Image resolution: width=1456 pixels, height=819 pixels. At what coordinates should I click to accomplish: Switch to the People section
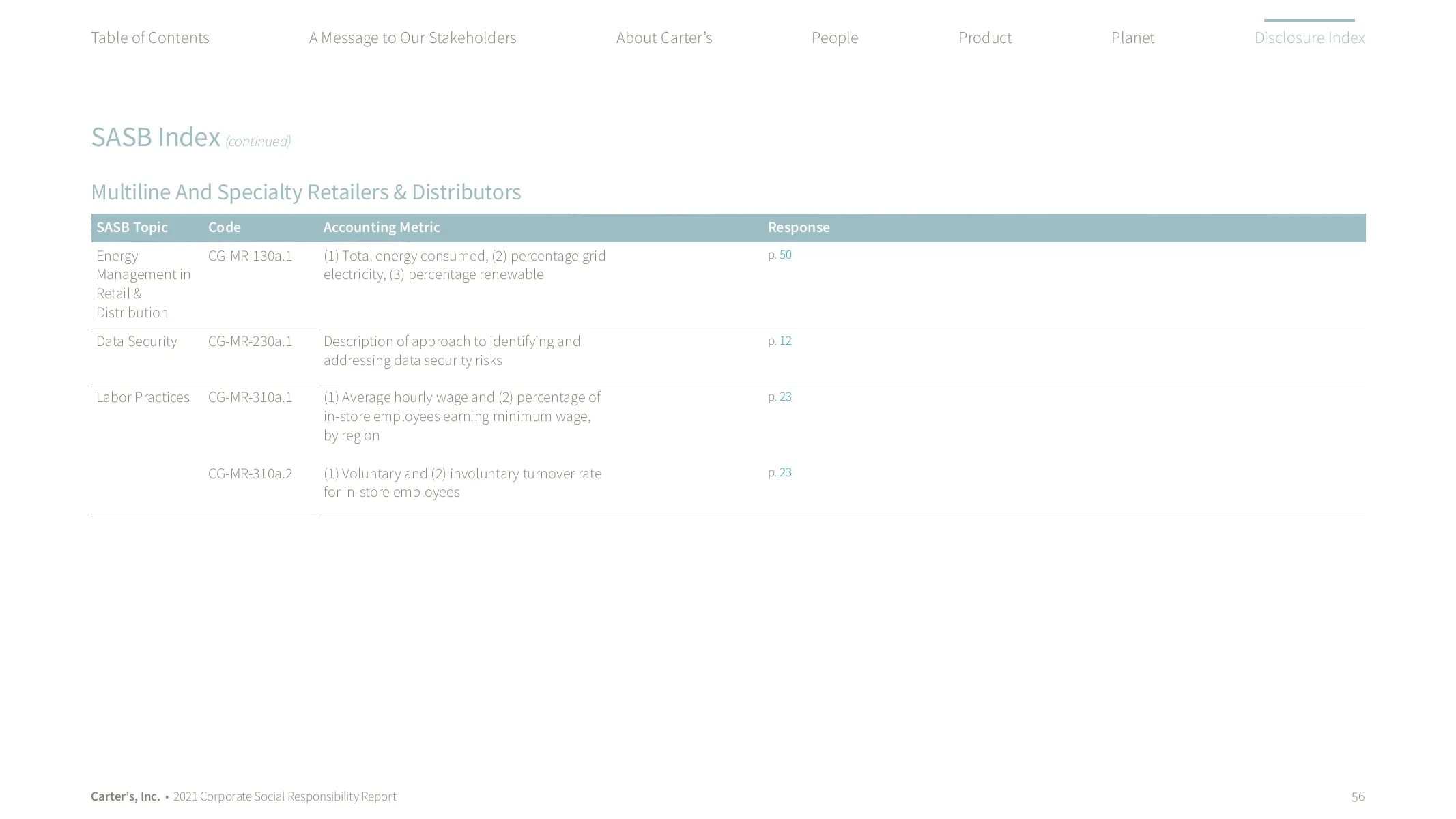tap(834, 38)
